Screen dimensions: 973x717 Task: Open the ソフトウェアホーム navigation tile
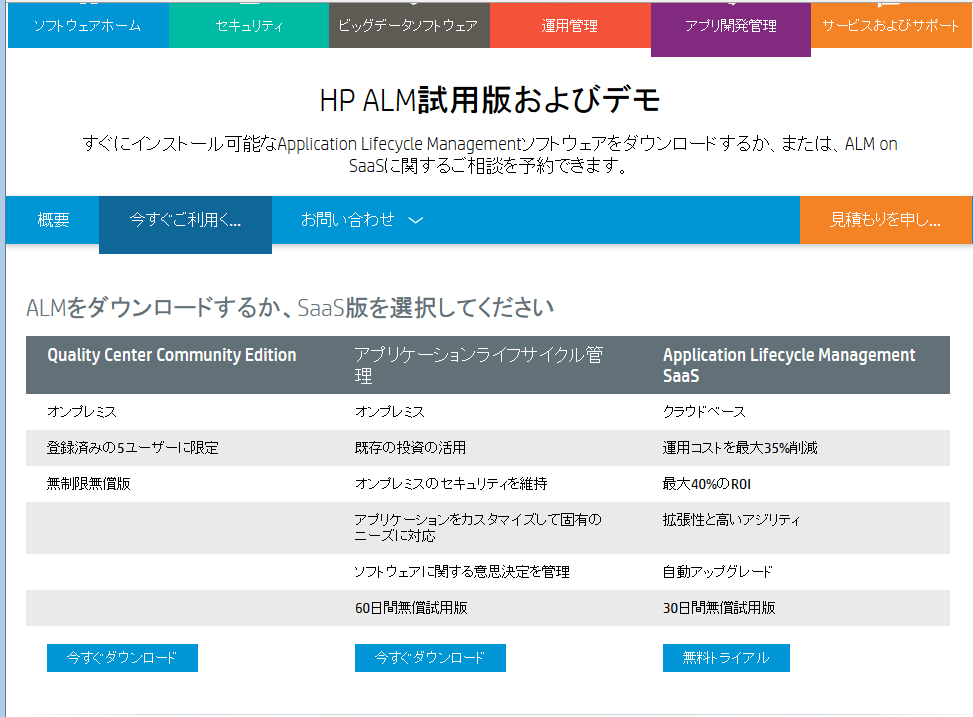(87, 26)
